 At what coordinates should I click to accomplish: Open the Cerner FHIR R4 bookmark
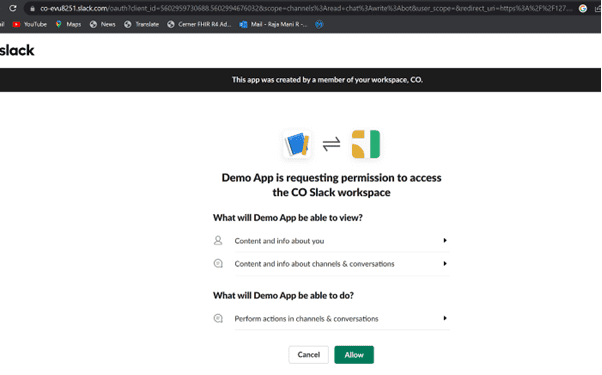pyautogui.click(x=199, y=24)
